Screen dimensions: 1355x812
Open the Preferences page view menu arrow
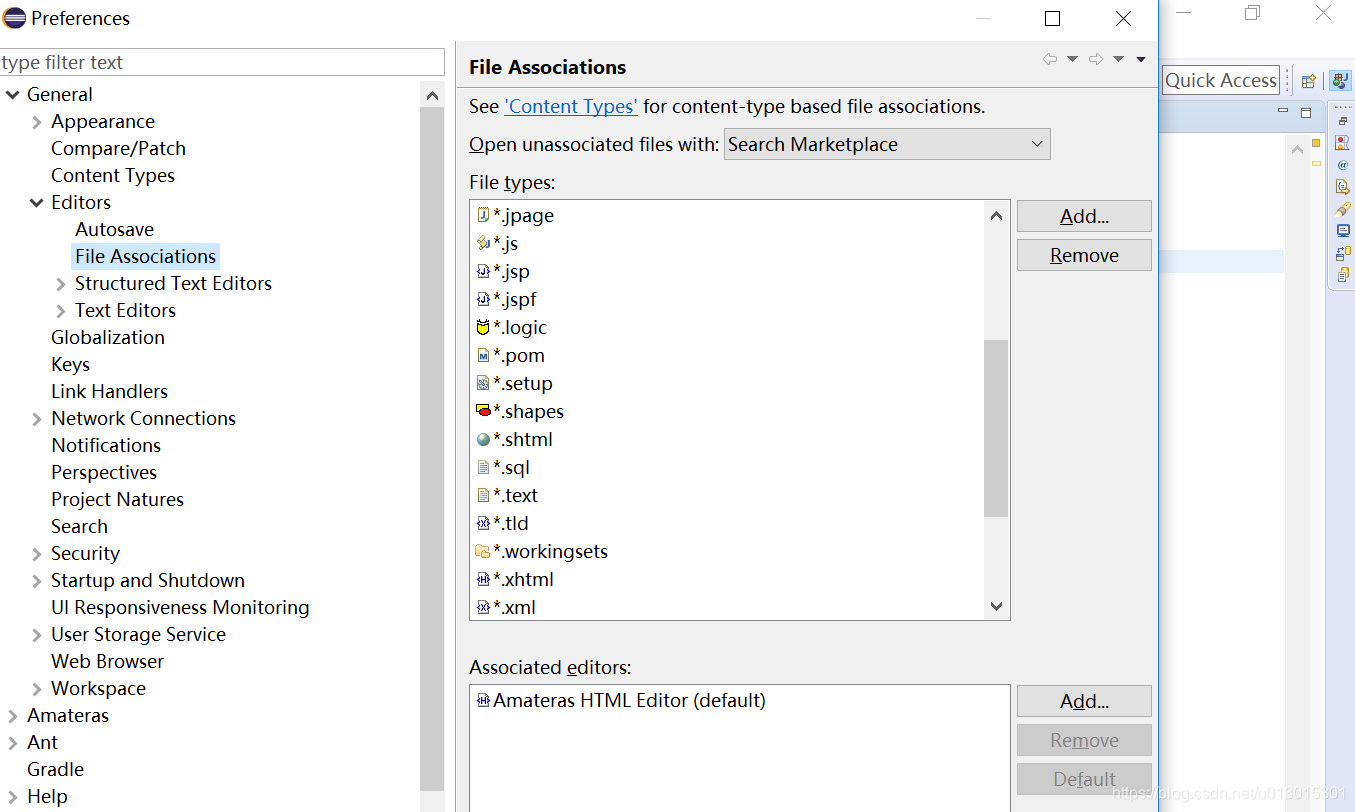pos(1141,60)
